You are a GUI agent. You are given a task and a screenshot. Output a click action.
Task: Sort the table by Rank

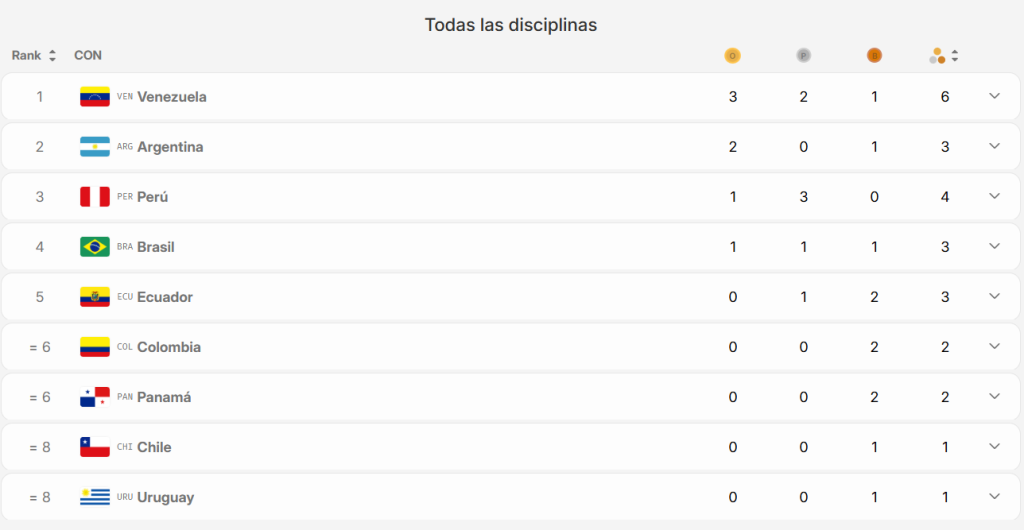tap(34, 56)
